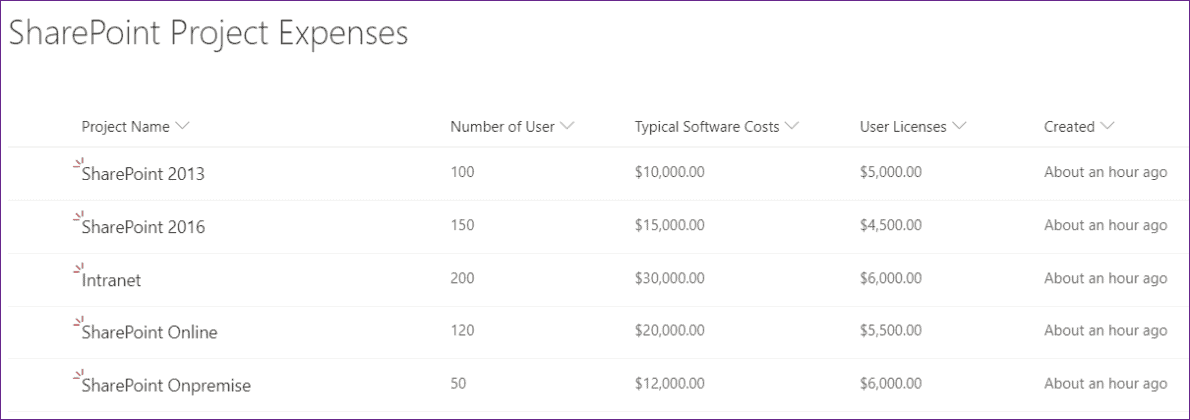The width and height of the screenshot is (1190, 420).
Task: Open the SharePoint 2016 project item
Action: coord(143,227)
